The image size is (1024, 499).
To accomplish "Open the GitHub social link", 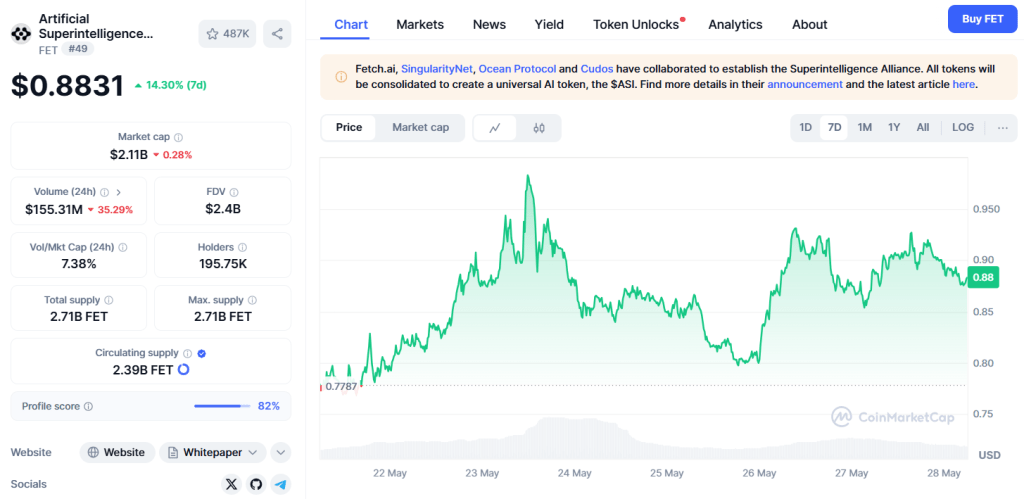I will point(256,484).
